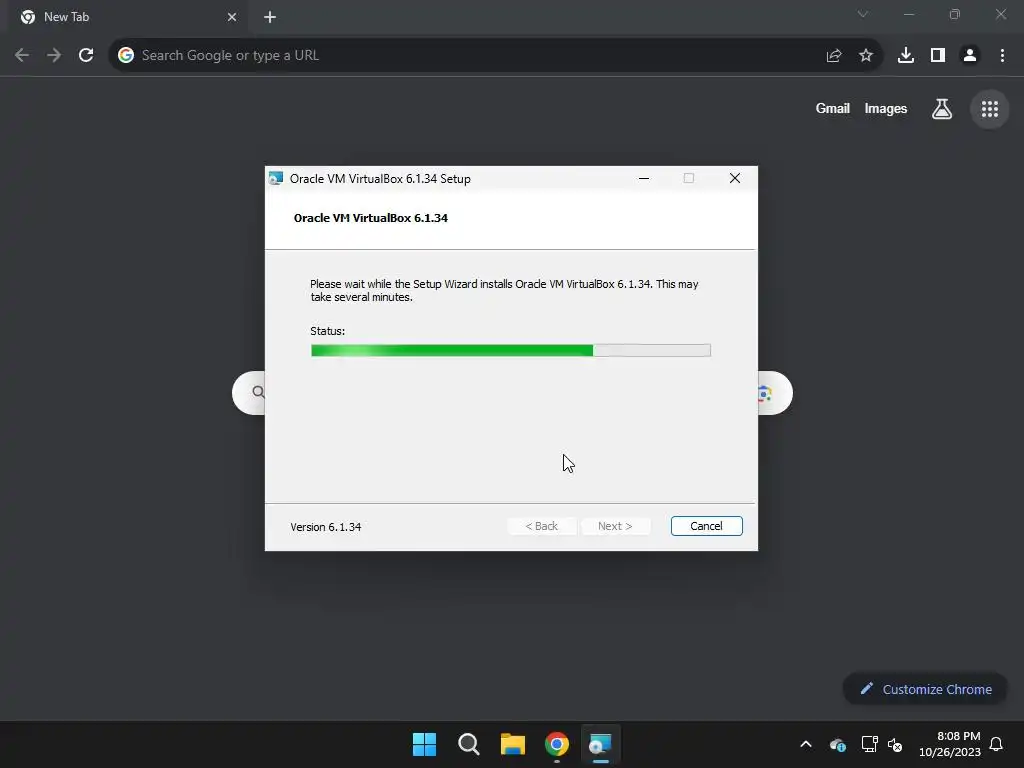Open network status tray icon
The image size is (1024, 768).
tap(869, 744)
